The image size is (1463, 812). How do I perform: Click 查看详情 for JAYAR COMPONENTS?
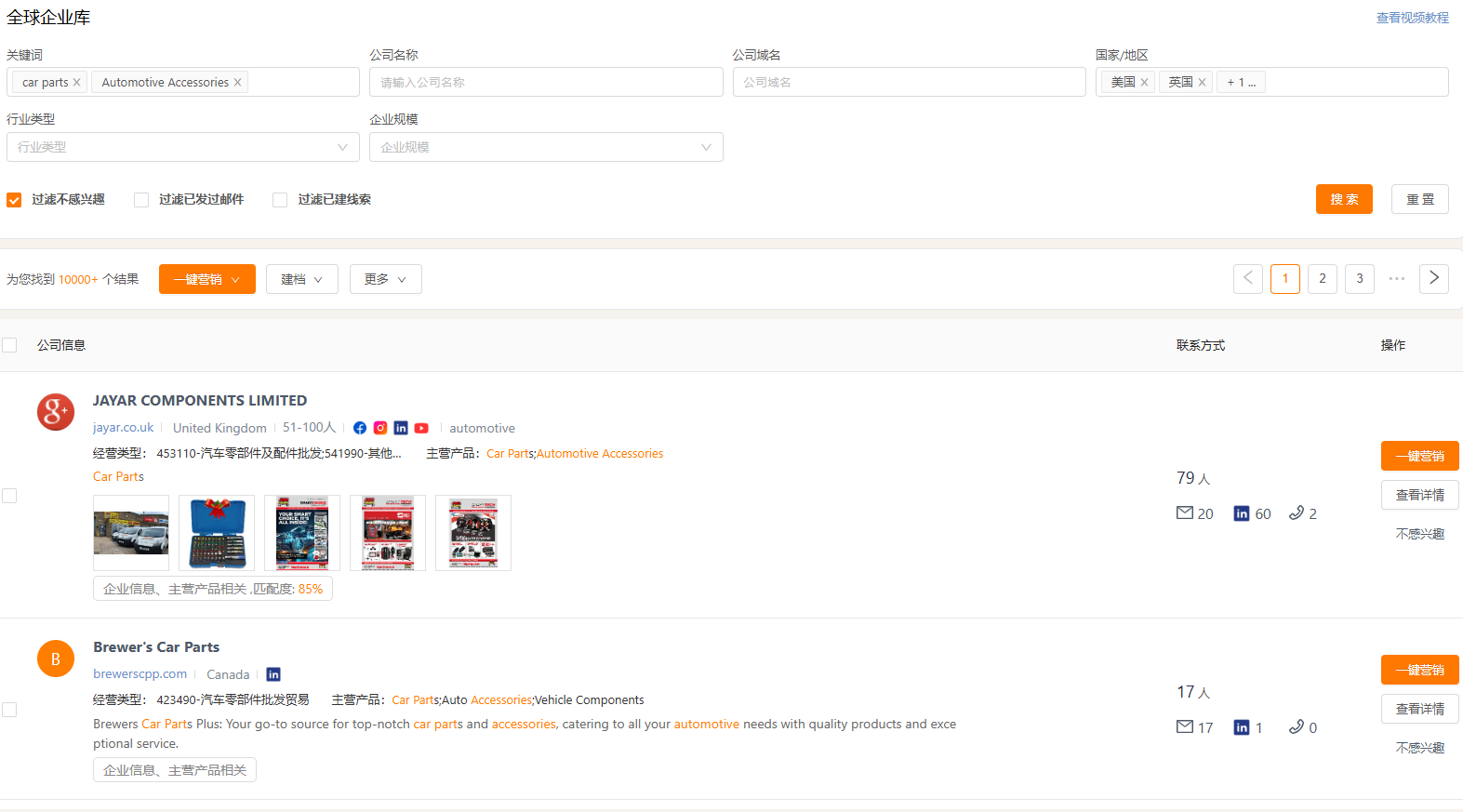tap(1420, 495)
